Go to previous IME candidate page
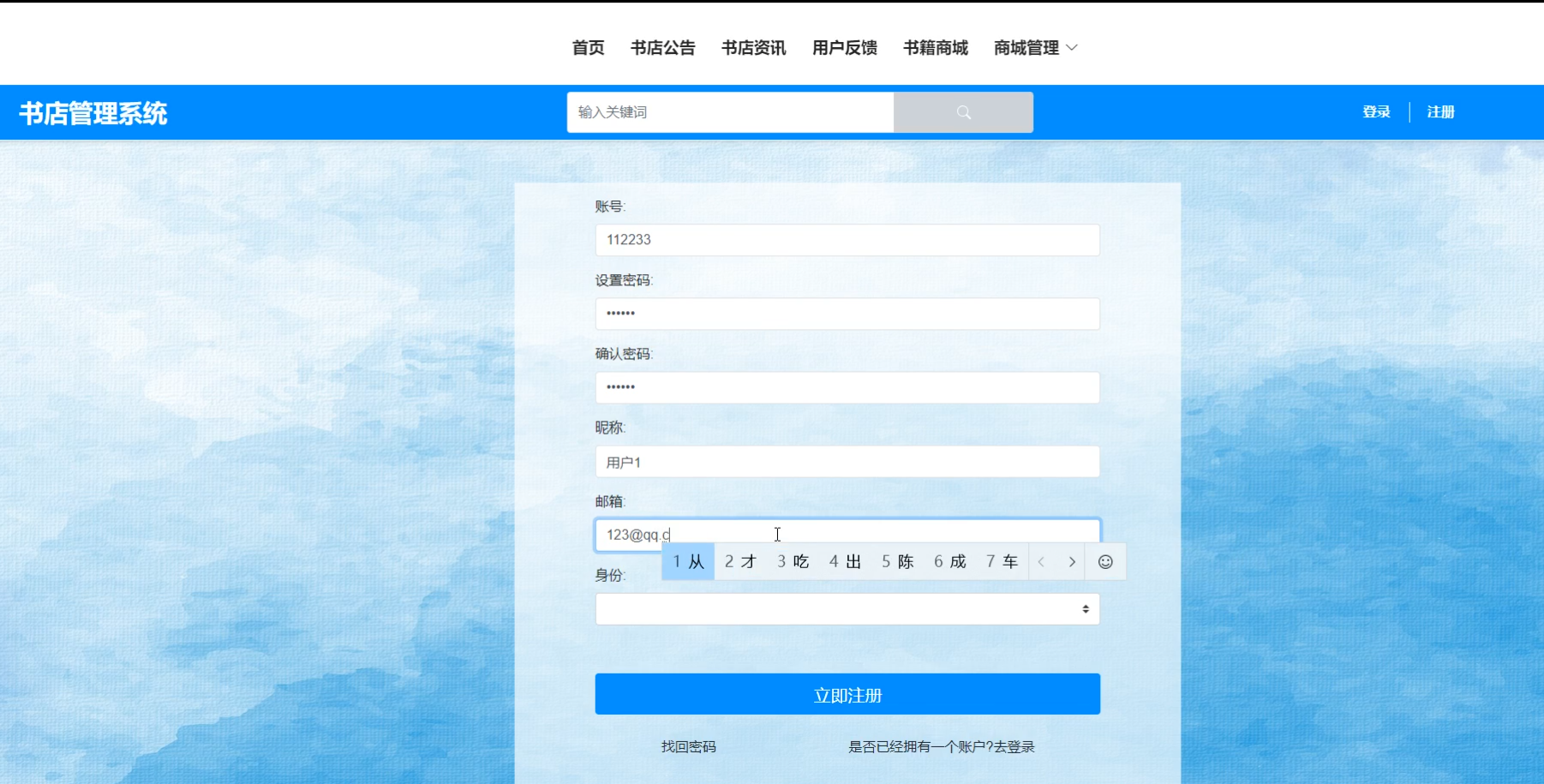The width and height of the screenshot is (1544, 784). tap(1042, 562)
